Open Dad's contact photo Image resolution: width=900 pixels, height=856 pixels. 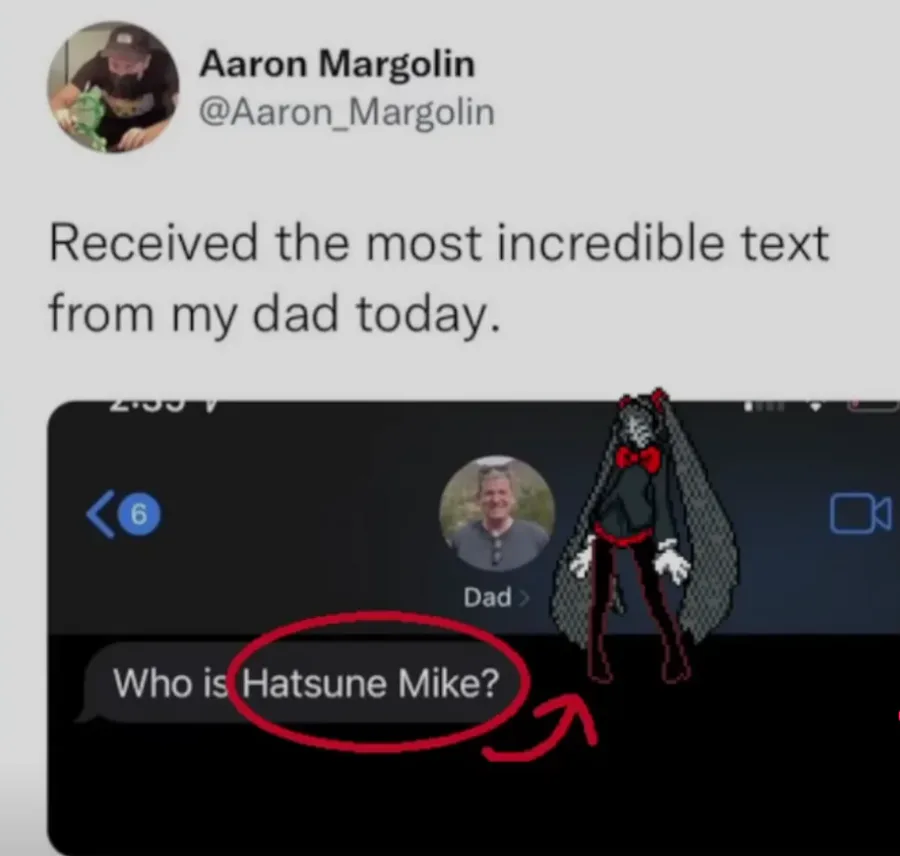pos(497,514)
